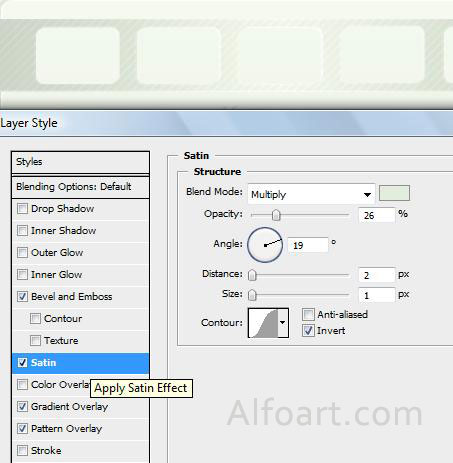Enable the Anti-aliased checkbox
This screenshot has width=453, height=463.
pyautogui.click(x=308, y=314)
